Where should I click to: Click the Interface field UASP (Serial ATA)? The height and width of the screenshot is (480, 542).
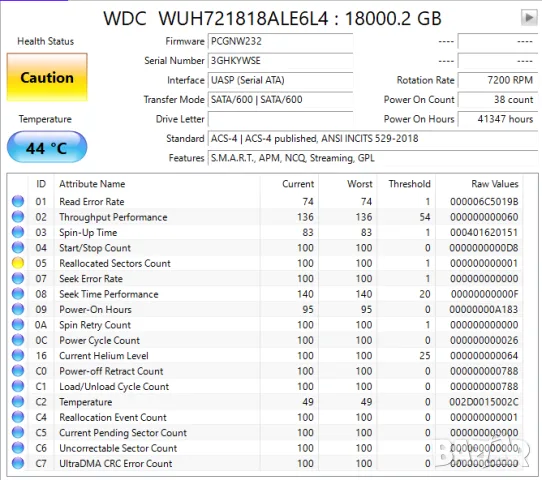click(280, 80)
